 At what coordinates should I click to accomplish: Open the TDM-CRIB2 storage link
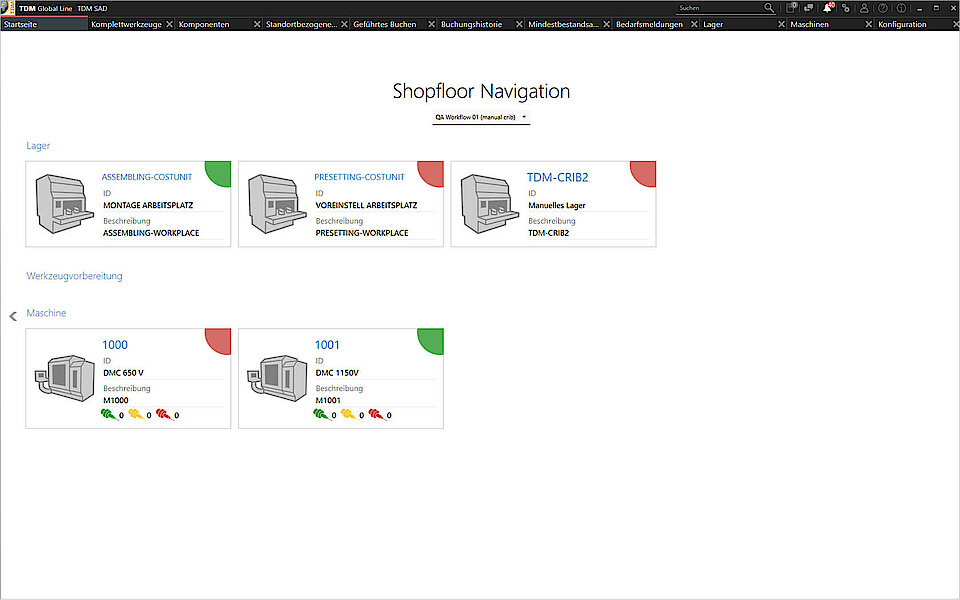tap(557, 178)
